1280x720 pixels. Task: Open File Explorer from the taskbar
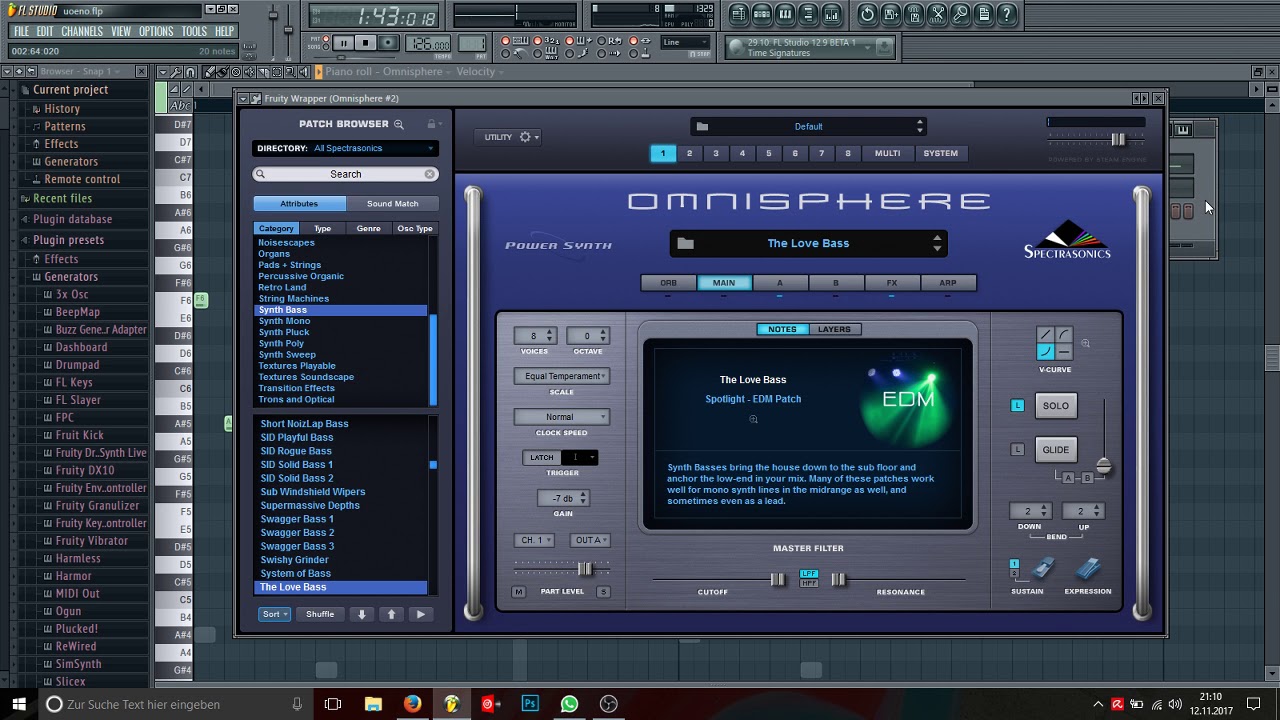[373, 704]
